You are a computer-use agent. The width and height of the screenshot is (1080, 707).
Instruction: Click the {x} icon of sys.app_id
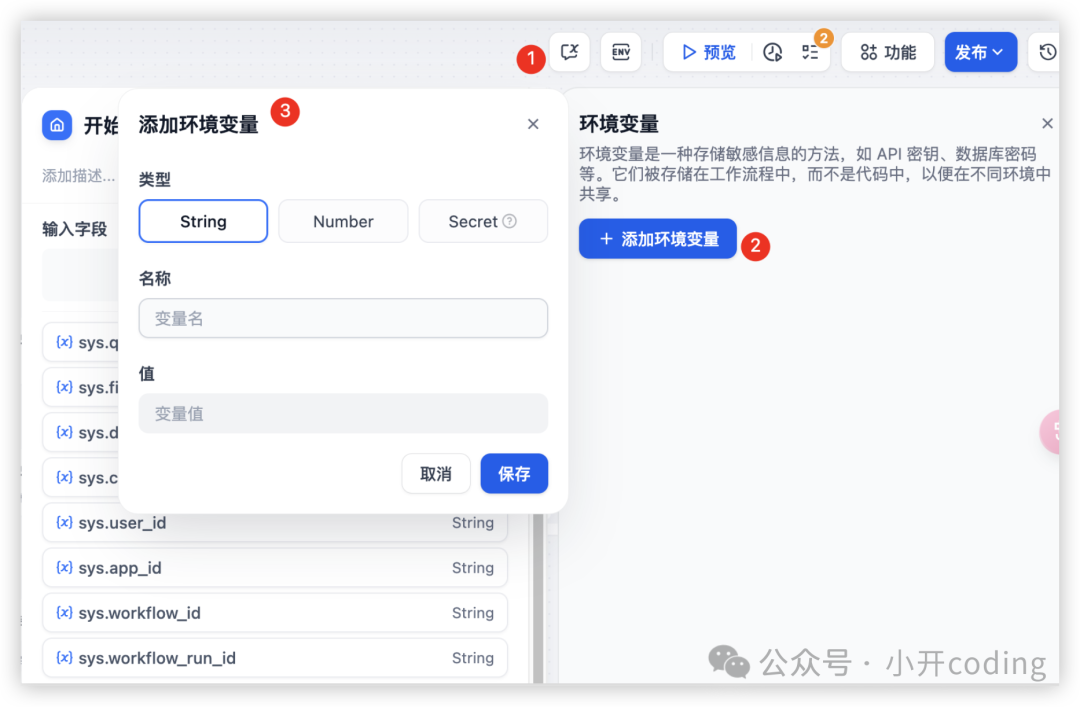(64, 567)
